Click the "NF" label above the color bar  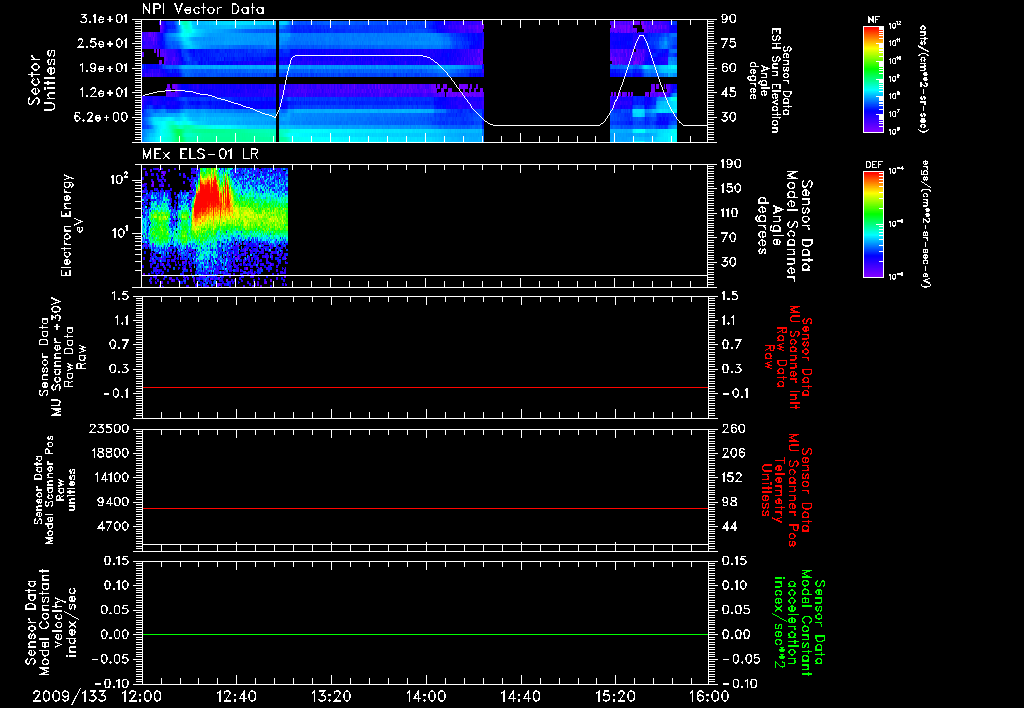click(873, 20)
